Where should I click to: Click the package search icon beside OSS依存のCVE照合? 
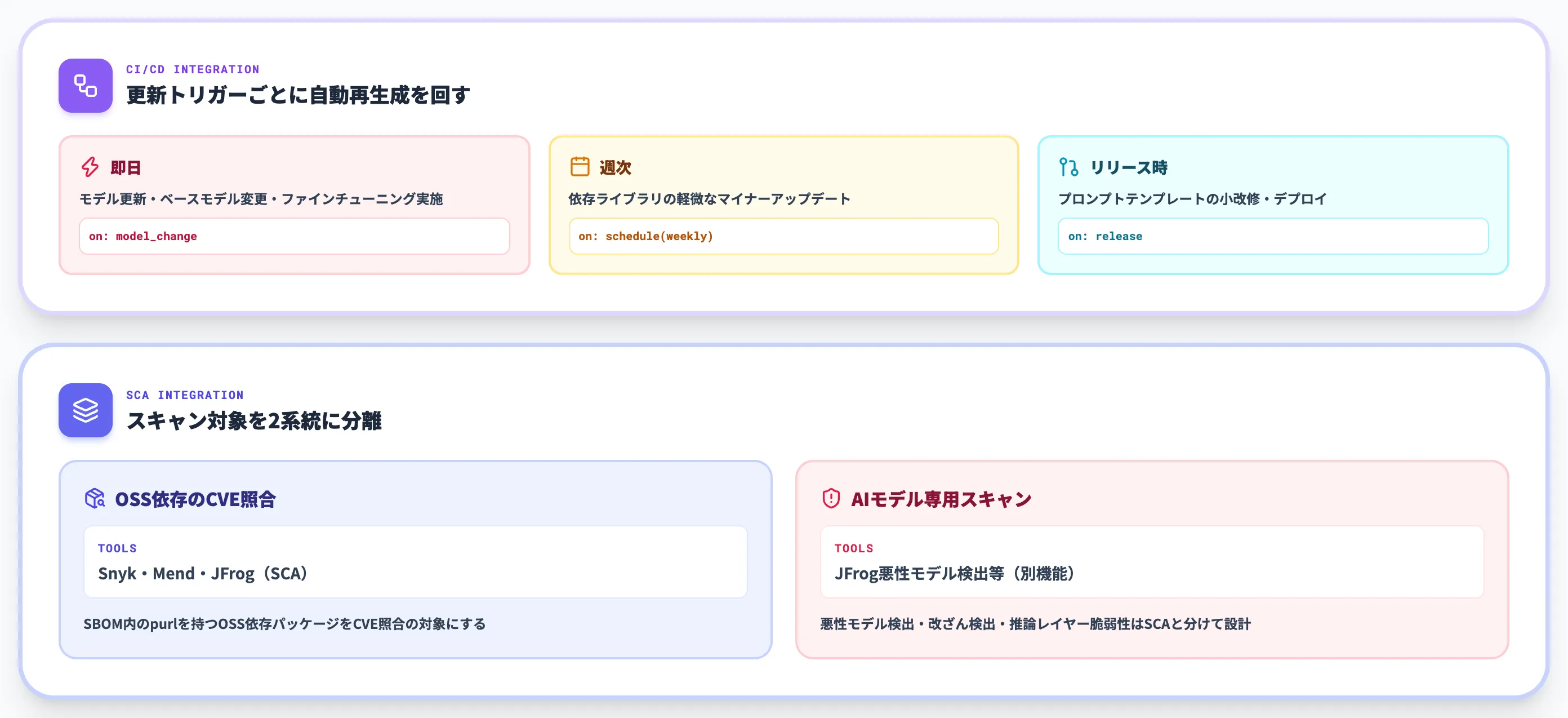[x=95, y=499]
